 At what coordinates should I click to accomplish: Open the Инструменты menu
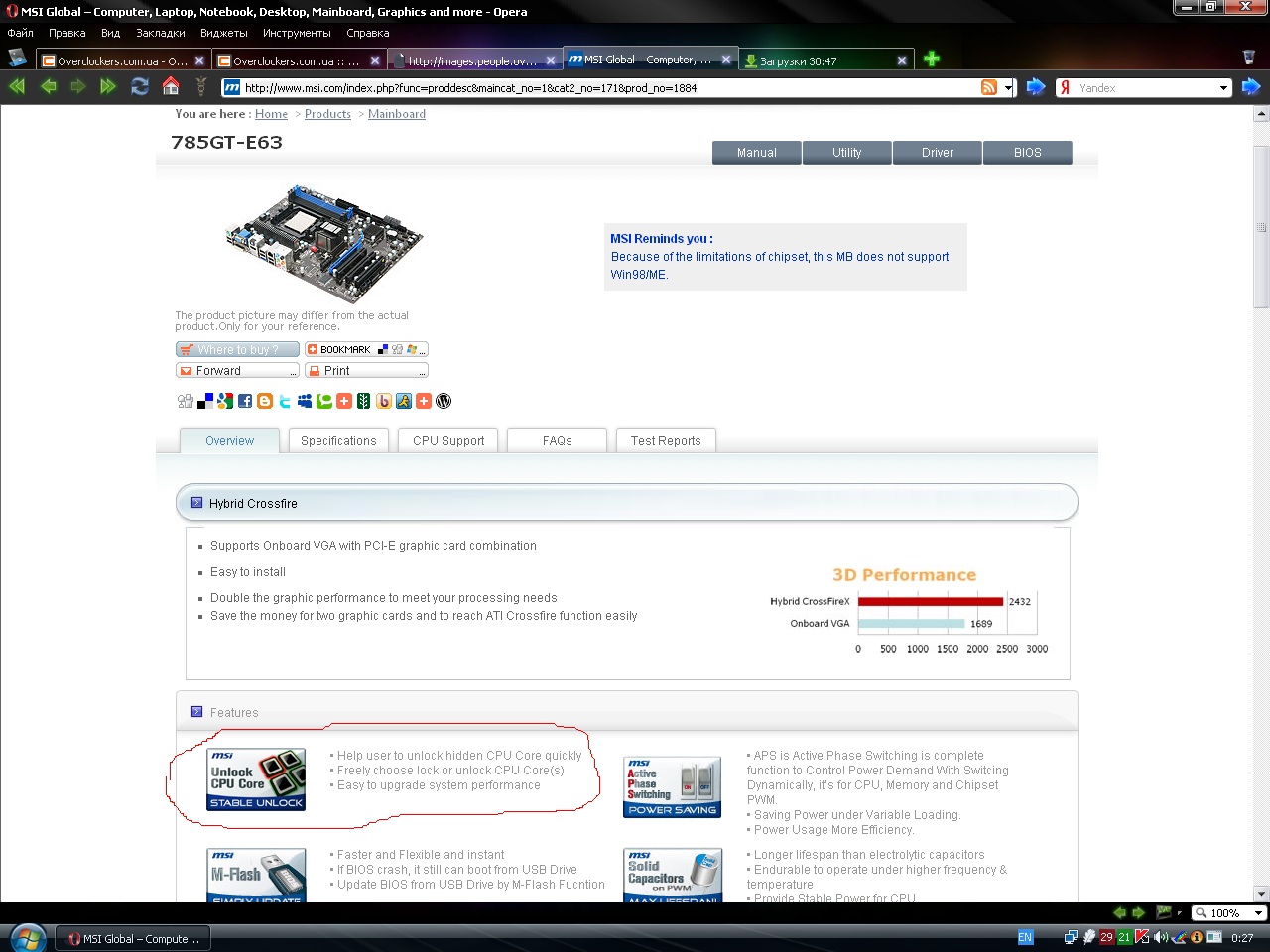pyautogui.click(x=297, y=33)
